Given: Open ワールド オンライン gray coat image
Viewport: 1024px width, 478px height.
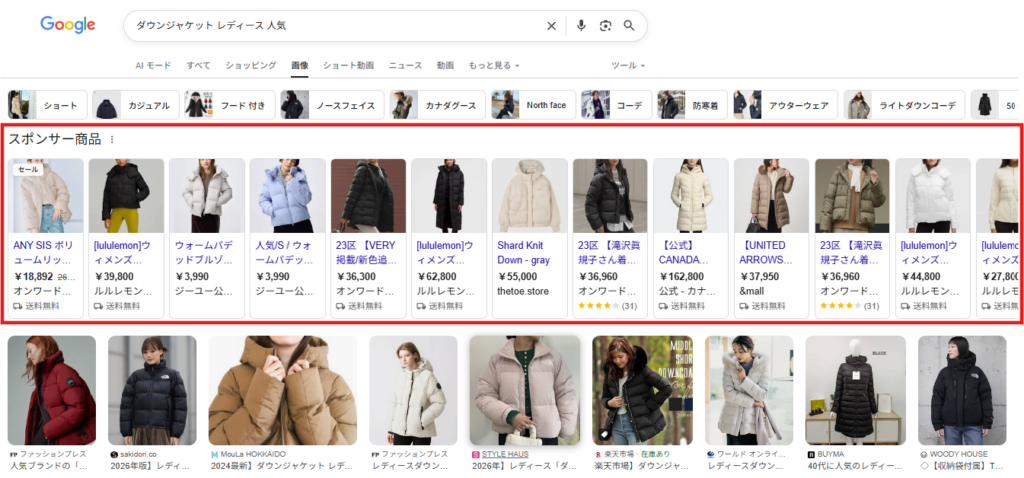Looking at the screenshot, I should [749, 390].
